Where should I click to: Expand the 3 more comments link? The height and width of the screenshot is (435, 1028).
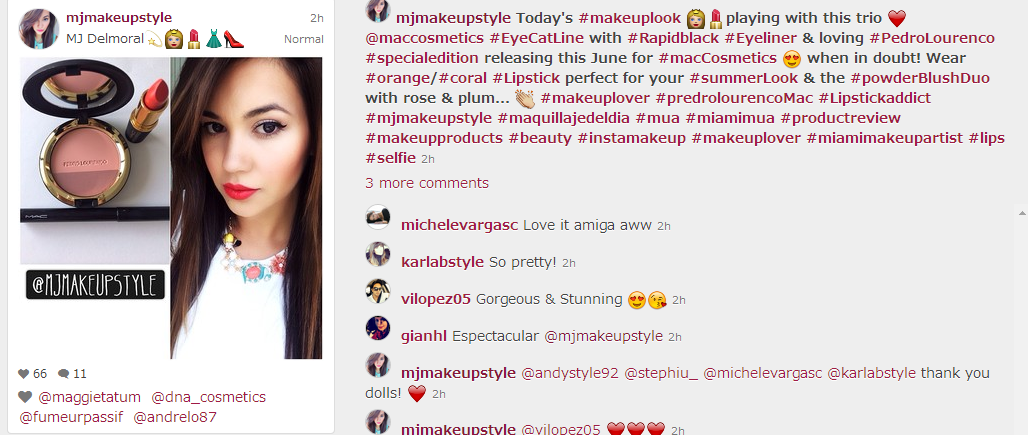pyautogui.click(x=427, y=183)
